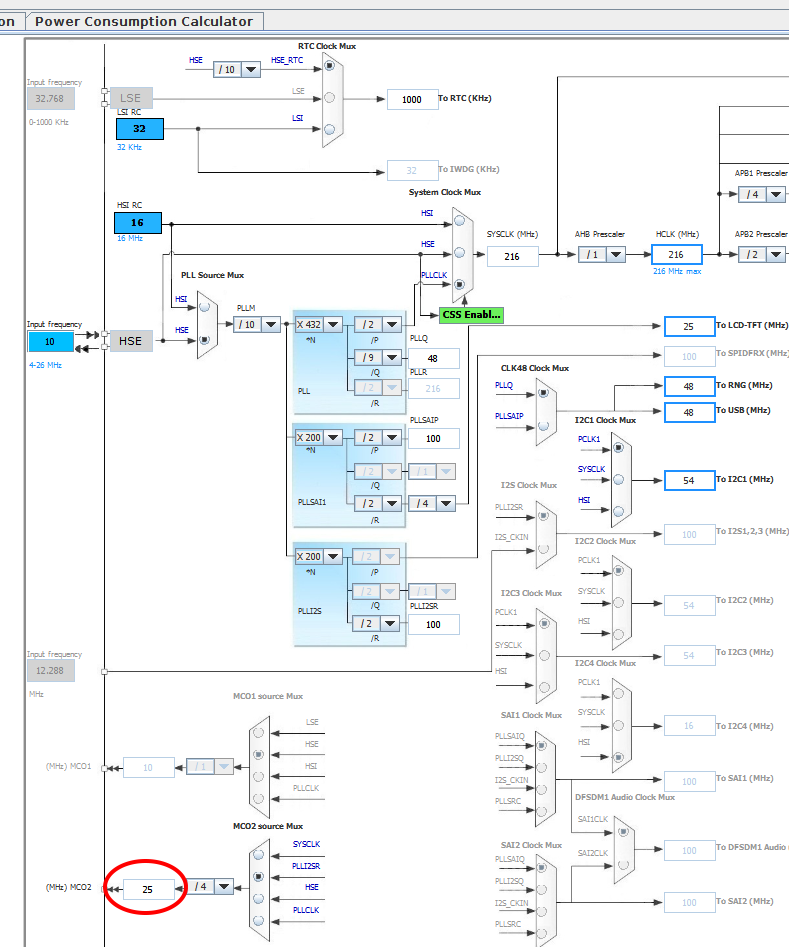The height and width of the screenshot is (947, 789).
Task: Click the MCO2 output value box
Action: coord(148,890)
